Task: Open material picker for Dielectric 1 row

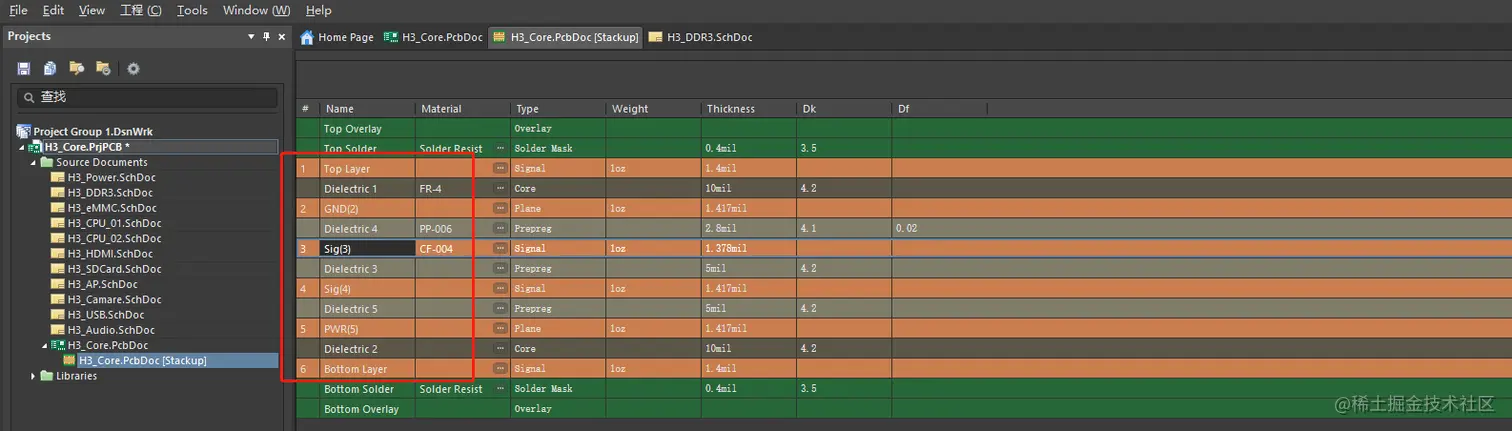Action: pyautogui.click(x=501, y=188)
